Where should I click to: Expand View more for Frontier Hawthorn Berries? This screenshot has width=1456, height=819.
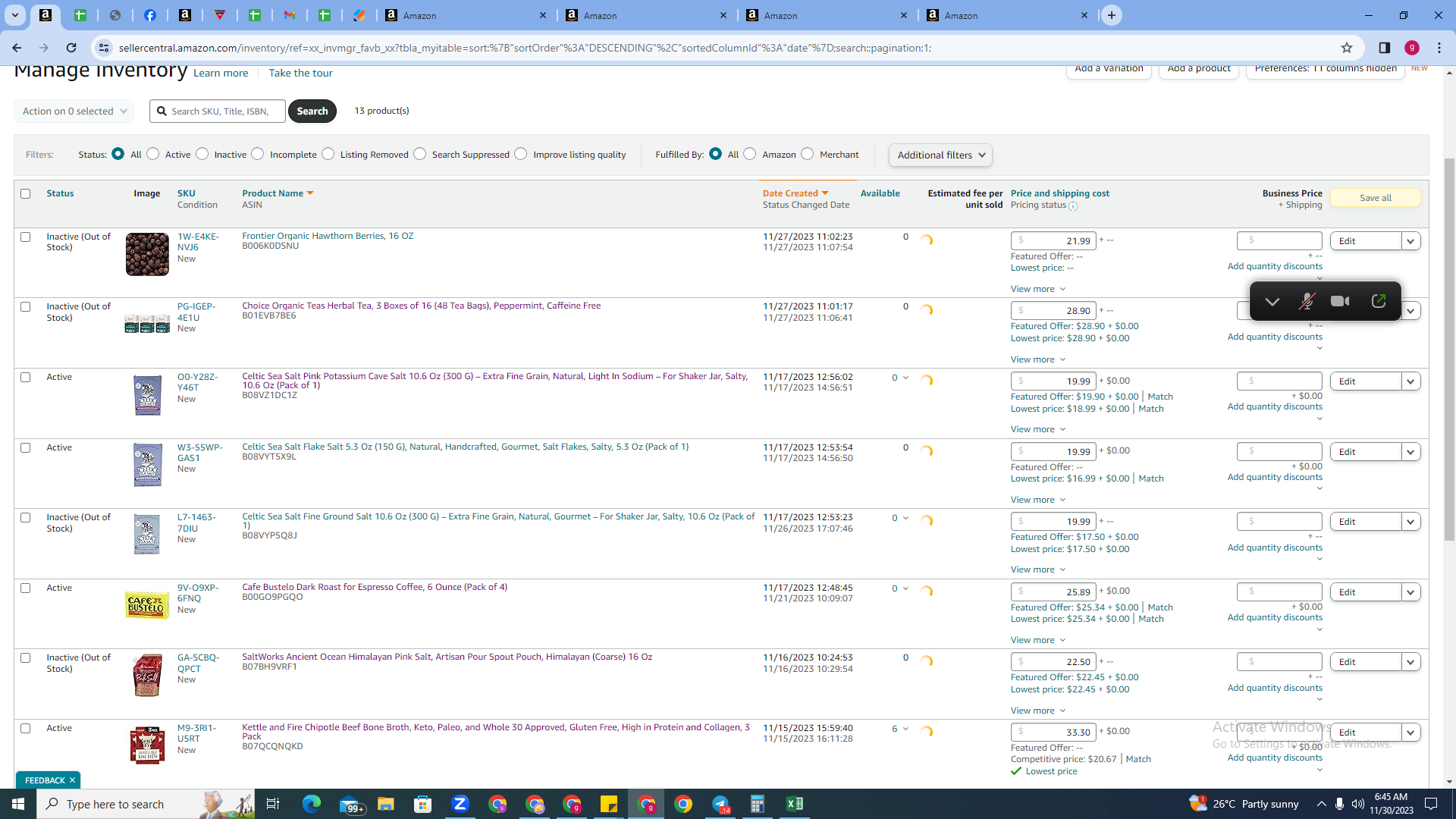[x=1038, y=289]
